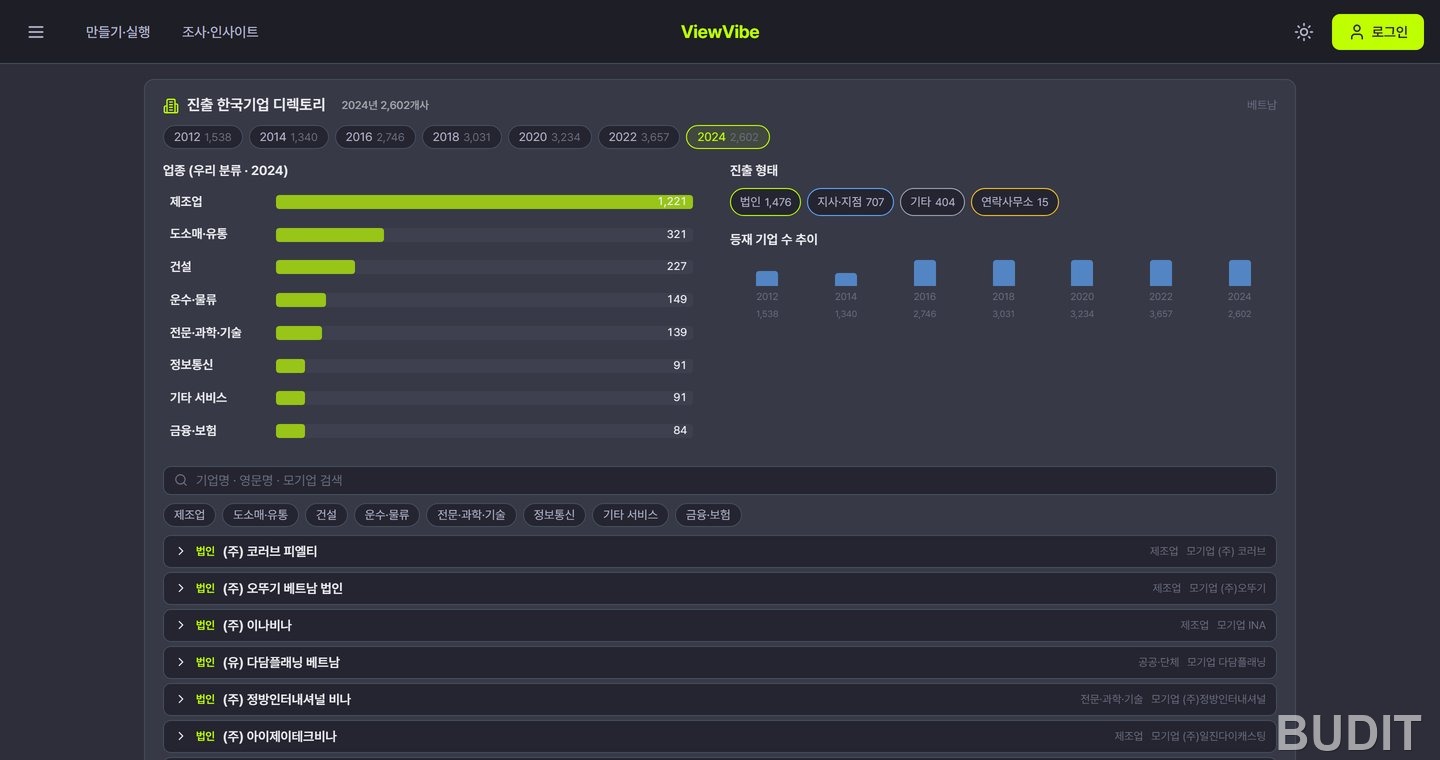
Task: Filter list by 도소매·유통 chip
Action: 260,515
